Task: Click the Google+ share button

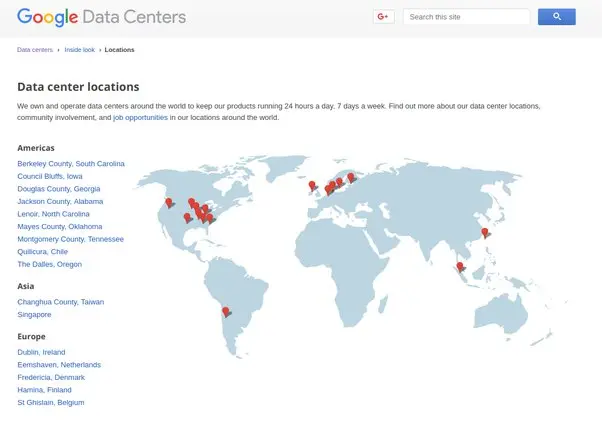Action: (384, 17)
